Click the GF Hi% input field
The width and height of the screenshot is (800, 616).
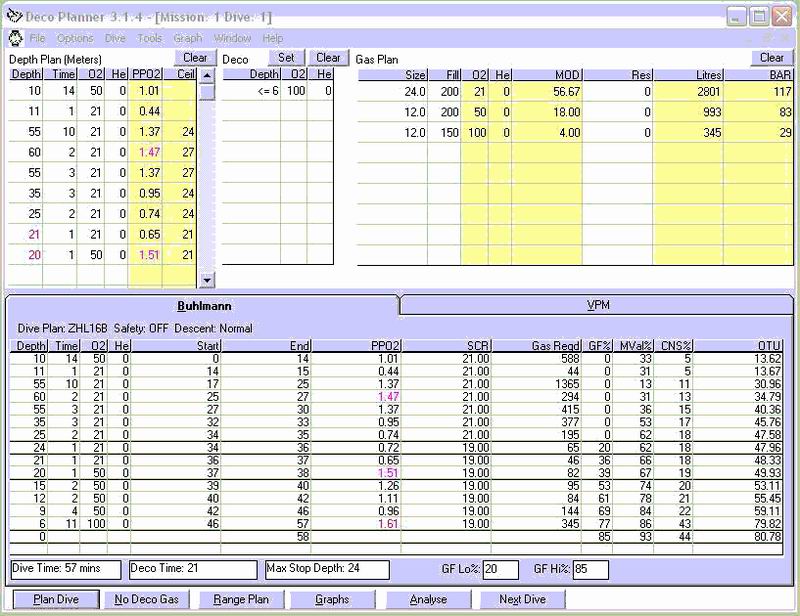[x=591, y=569]
